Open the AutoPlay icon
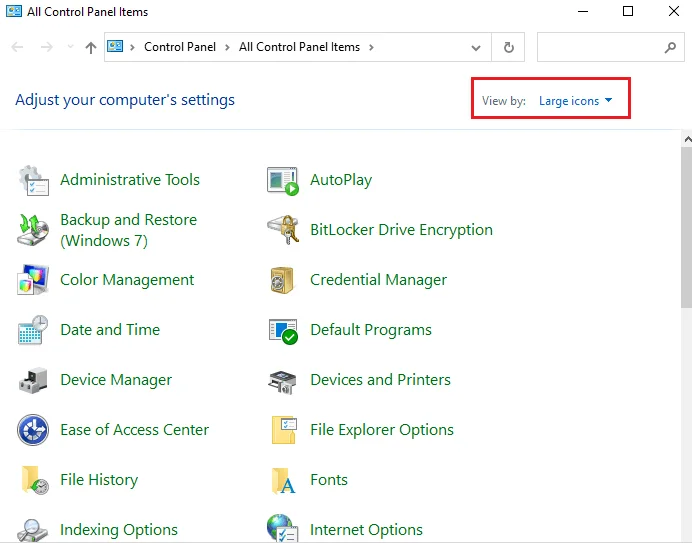Viewport: 692px width, 543px height. pos(283,181)
